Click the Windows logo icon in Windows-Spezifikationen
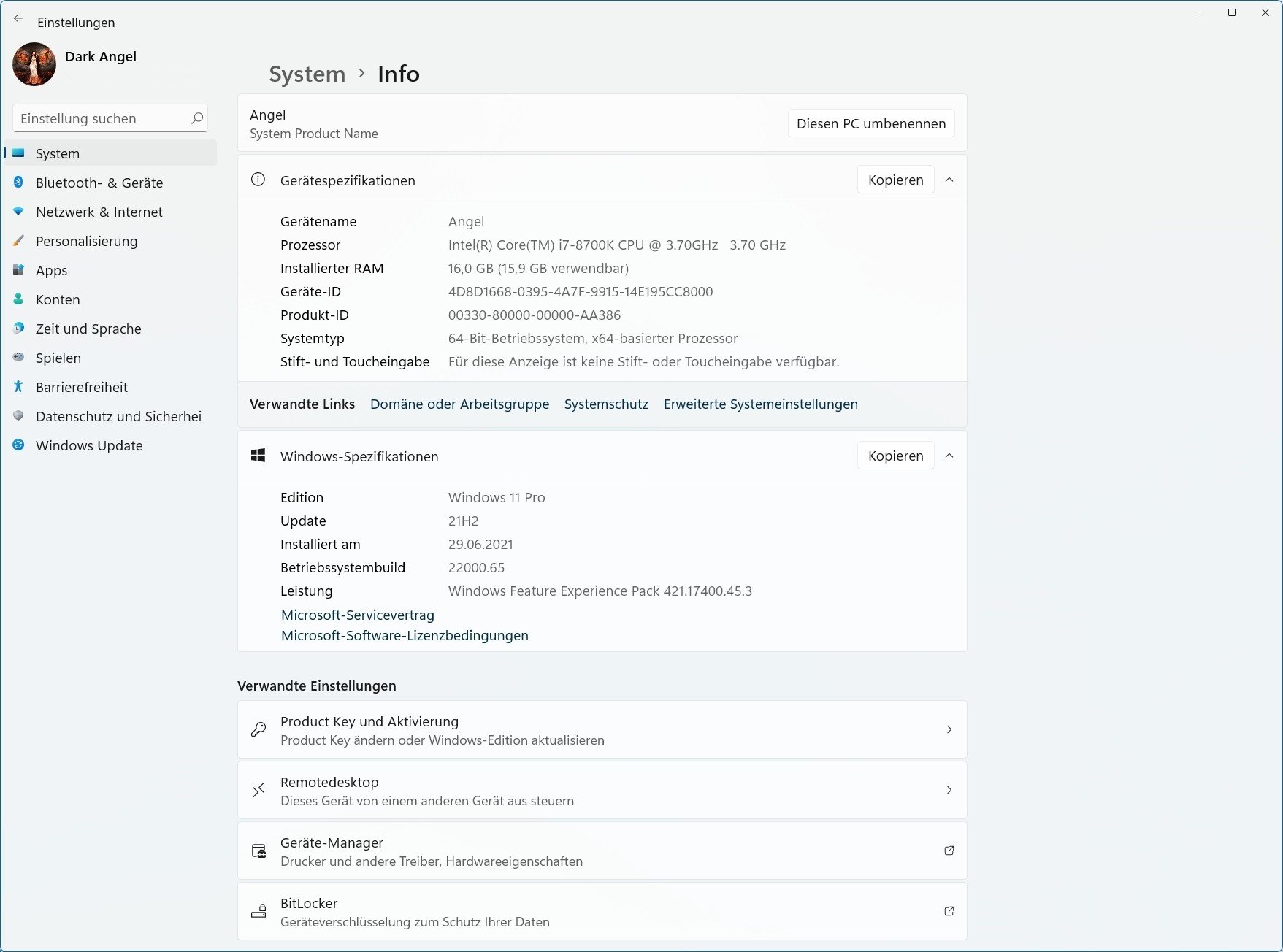 (258, 456)
